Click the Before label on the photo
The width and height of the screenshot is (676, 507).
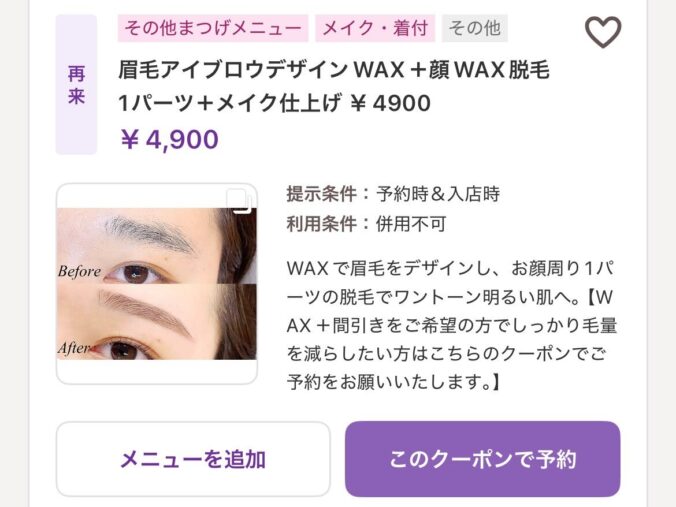coord(79,272)
